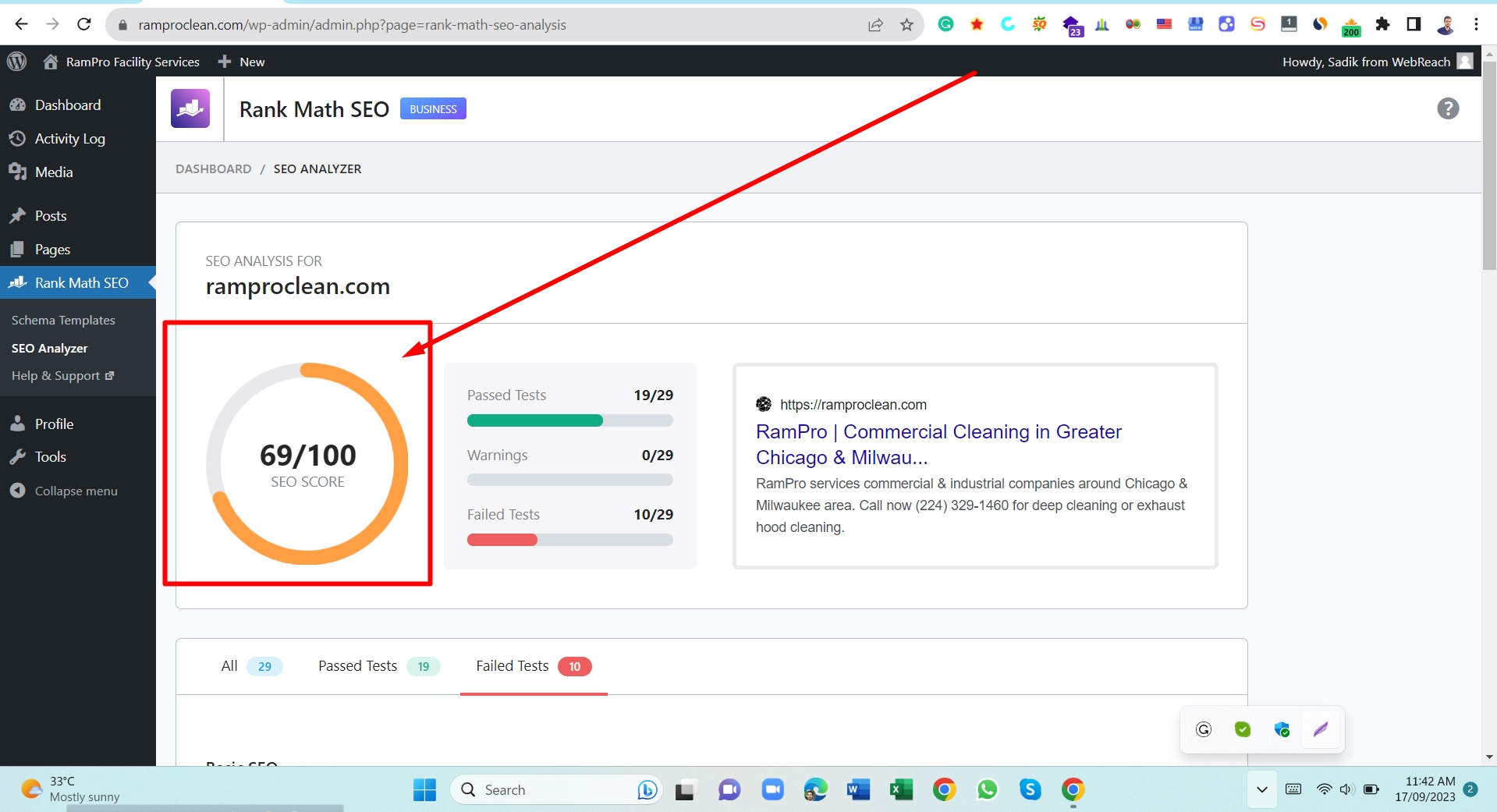Click the RamPro Commercial Cleaning result title
This screenshot has width=1497, height=812.
tap(938, 444)
